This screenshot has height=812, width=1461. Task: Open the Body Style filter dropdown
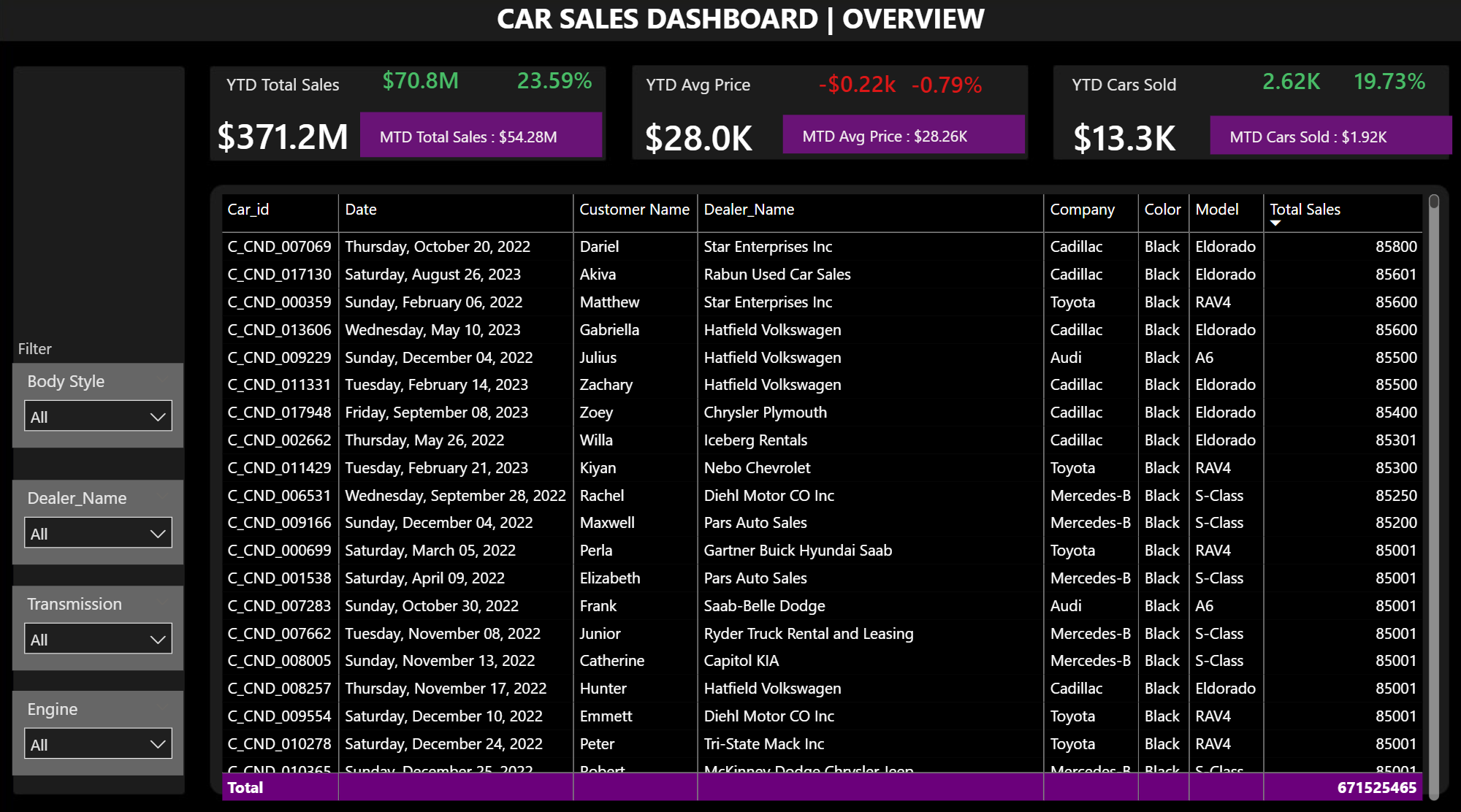pyautogui.click(x=98, y=416)
